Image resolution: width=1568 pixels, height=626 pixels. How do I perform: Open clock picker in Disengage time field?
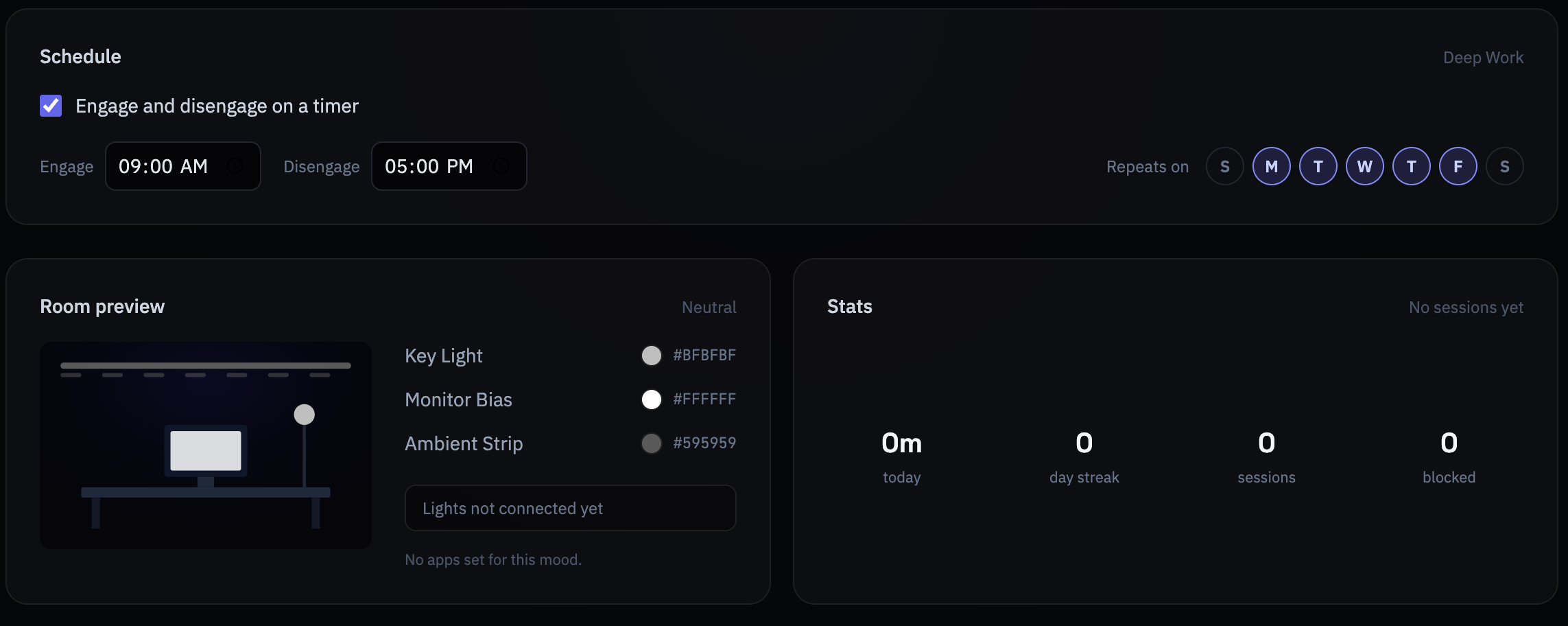501,166
